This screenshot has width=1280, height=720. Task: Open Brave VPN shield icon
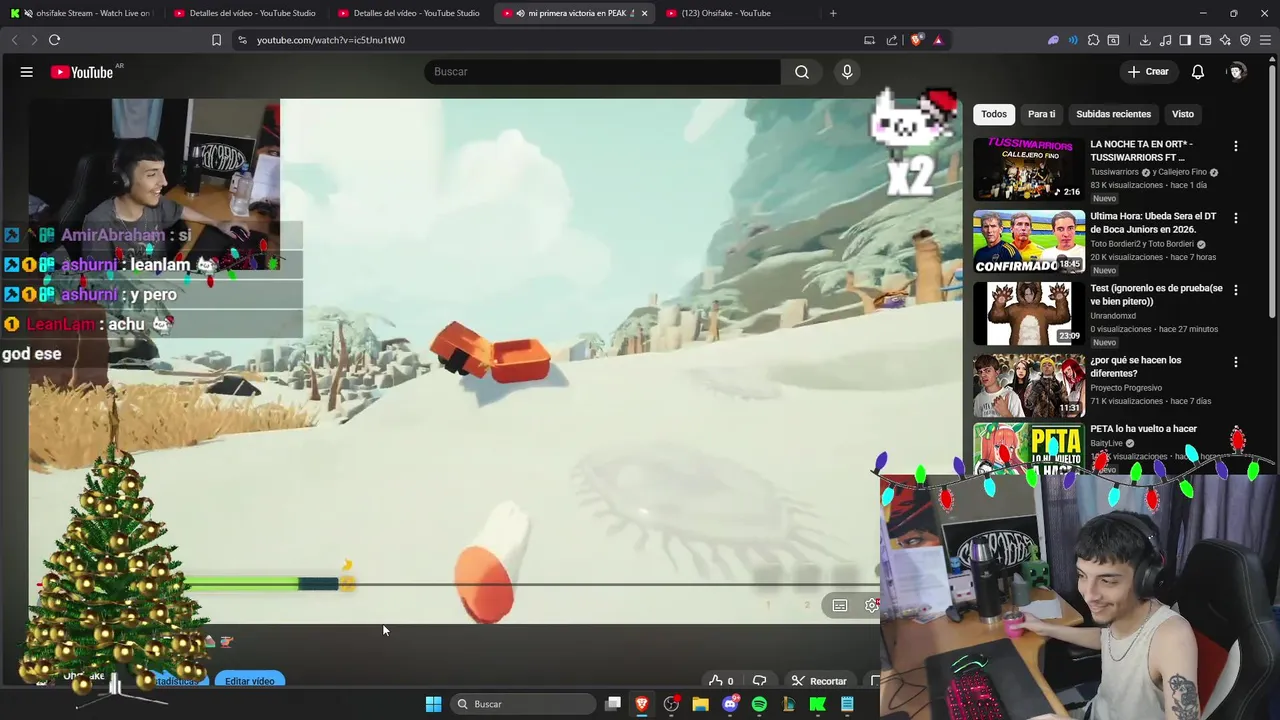point(1245,40)
